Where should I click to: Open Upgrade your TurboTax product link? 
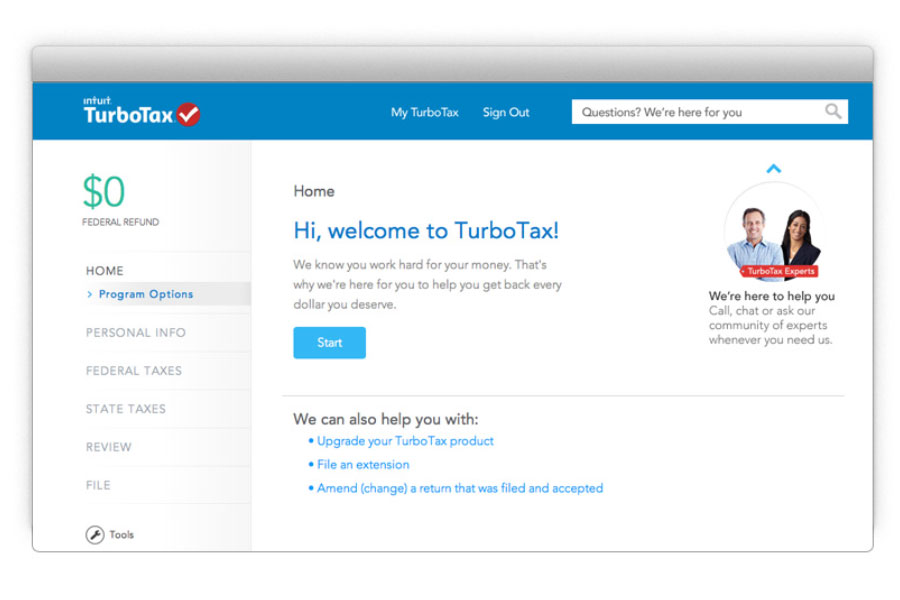tap(405, 441)
